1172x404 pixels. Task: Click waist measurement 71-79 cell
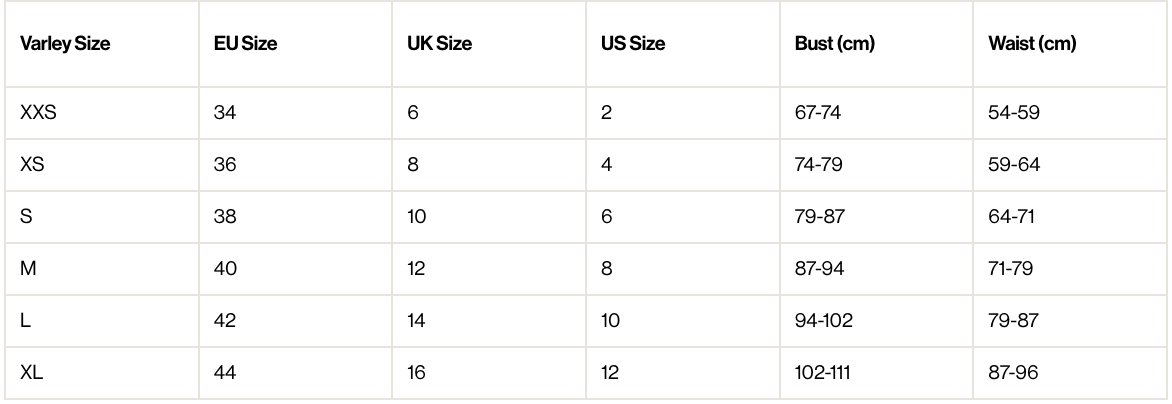1012,269
